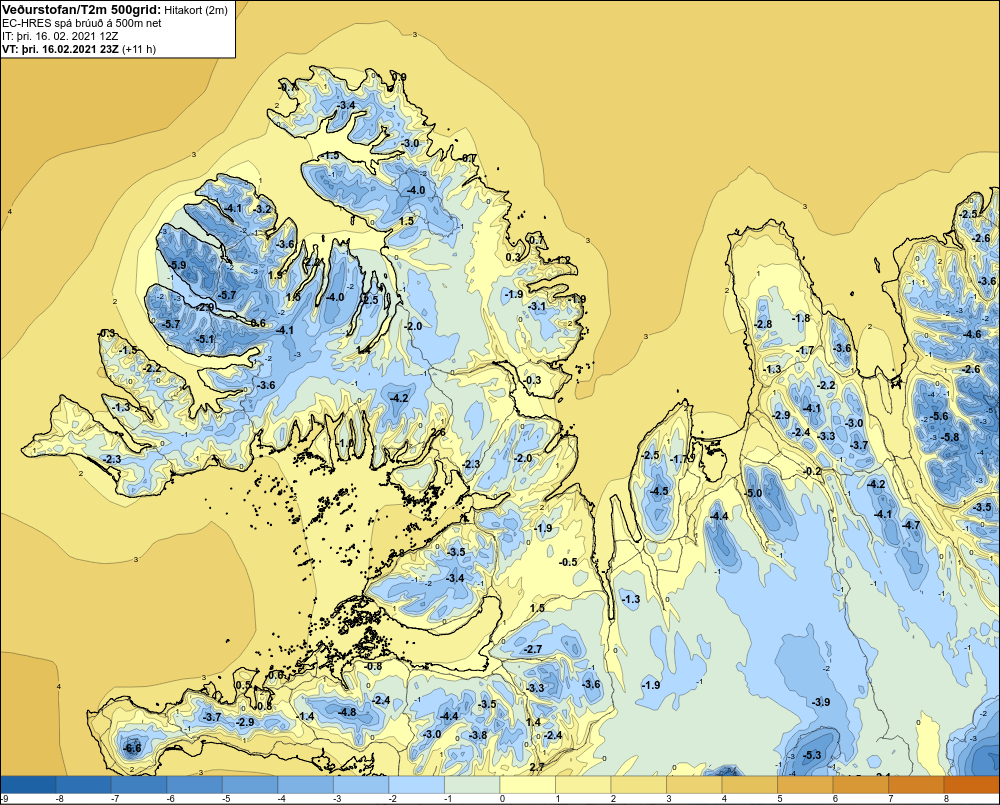Image resolution: width=1000 pixels, height=805 pixels.
Task: Click the initial time 'IT: þri. 16. 02. 2021 12Z'
Action: point(59,36)
